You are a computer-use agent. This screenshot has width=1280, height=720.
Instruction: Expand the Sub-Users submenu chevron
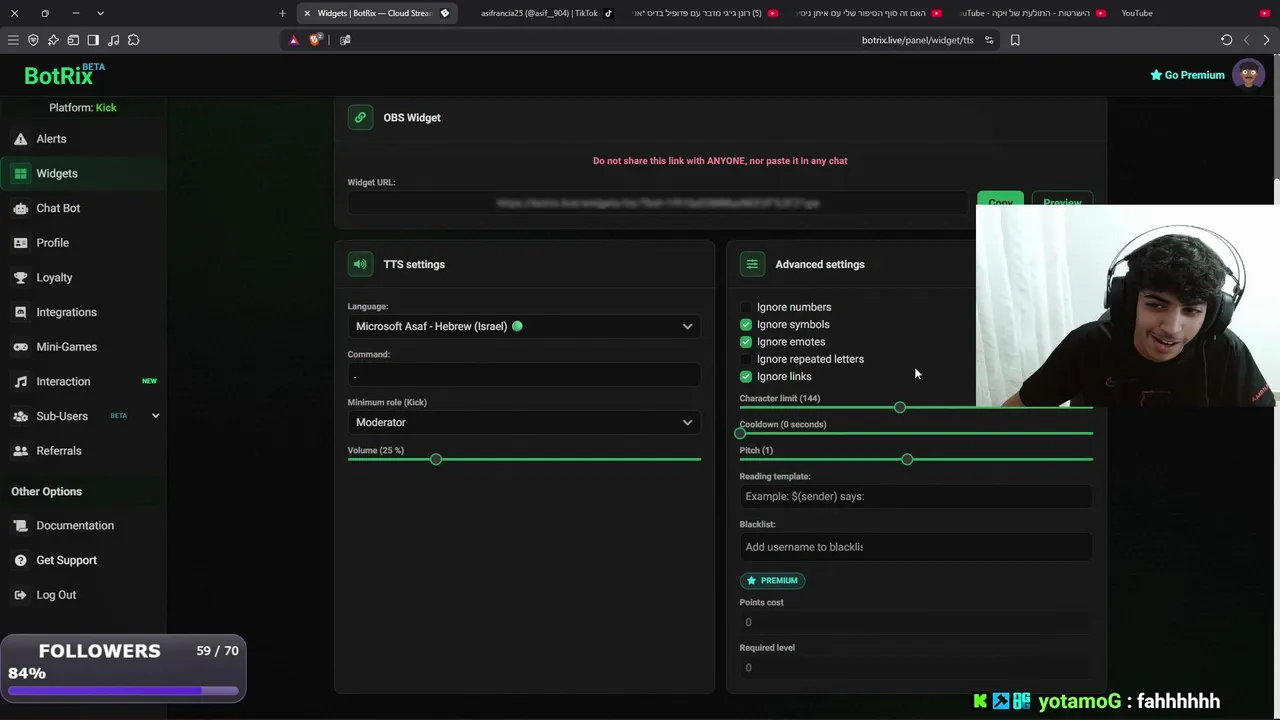[155, 416]
